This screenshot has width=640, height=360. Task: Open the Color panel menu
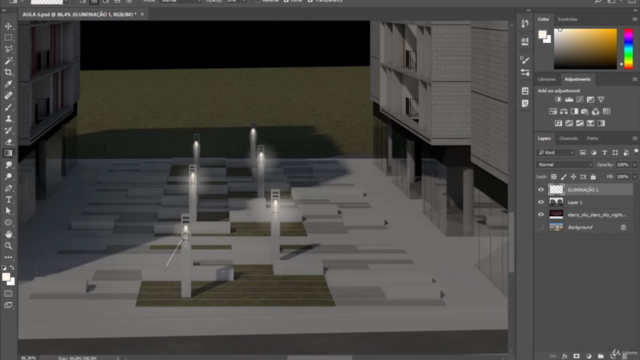tap(635, 19)
